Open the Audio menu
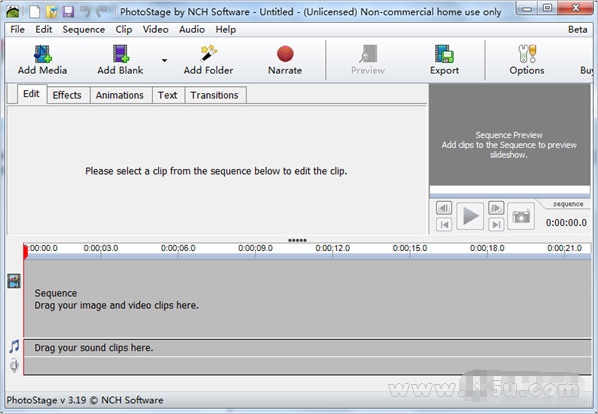Screen dimensions: 598x414 (x=192, y=29)
